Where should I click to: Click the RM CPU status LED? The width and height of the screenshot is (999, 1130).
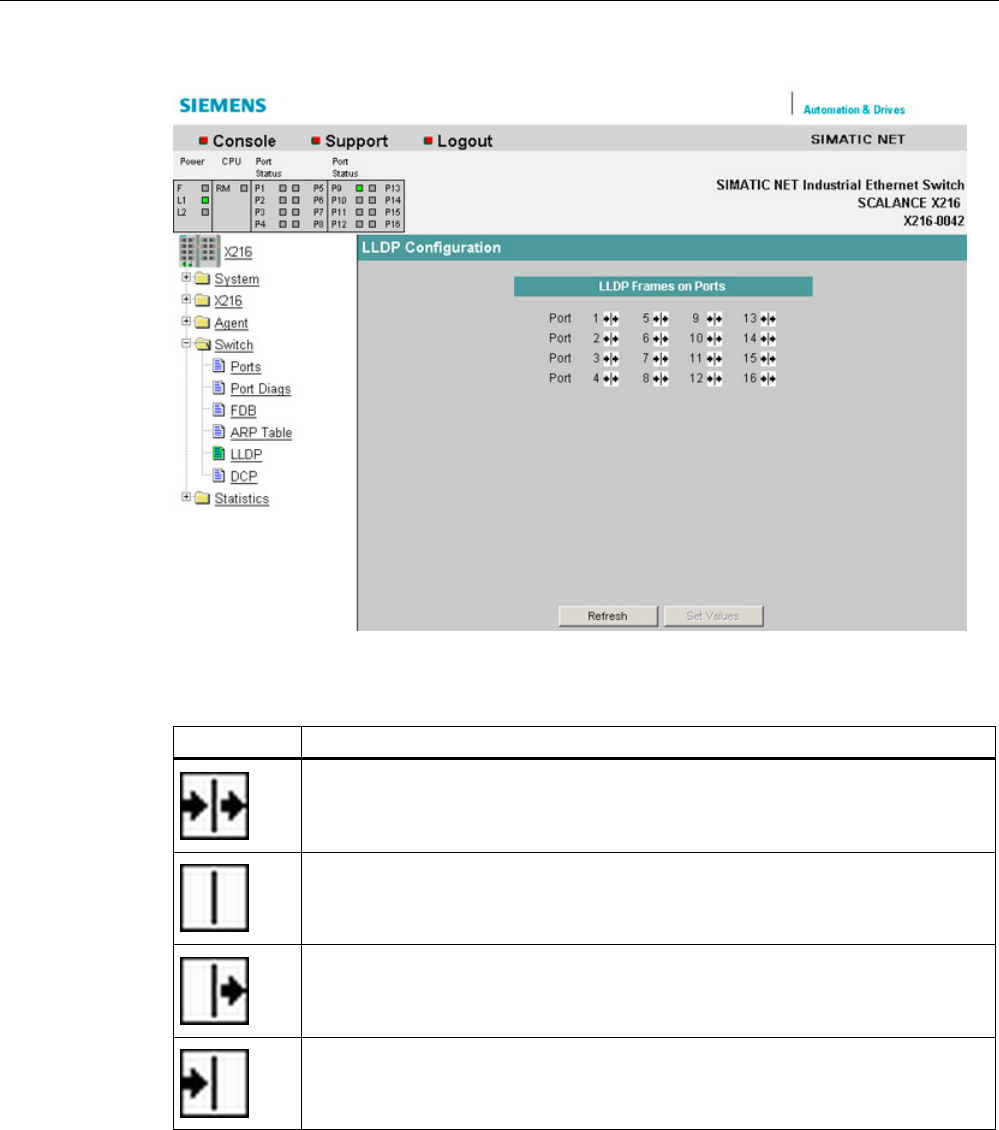(244, 188)
